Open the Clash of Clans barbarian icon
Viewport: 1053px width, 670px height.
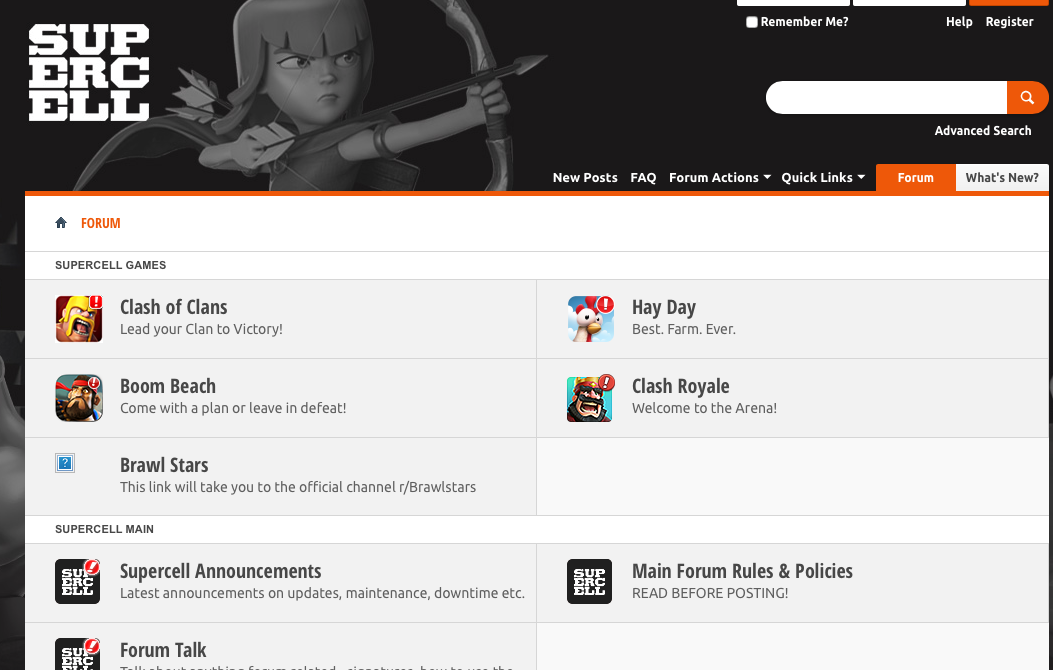[x=79, y=319]
